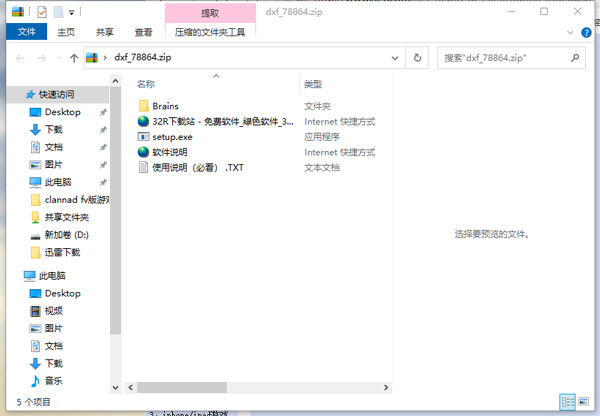Switch to the large icons view icon
Image resolution: width=600 pixels, height=416 pixels.
point(584,402)
